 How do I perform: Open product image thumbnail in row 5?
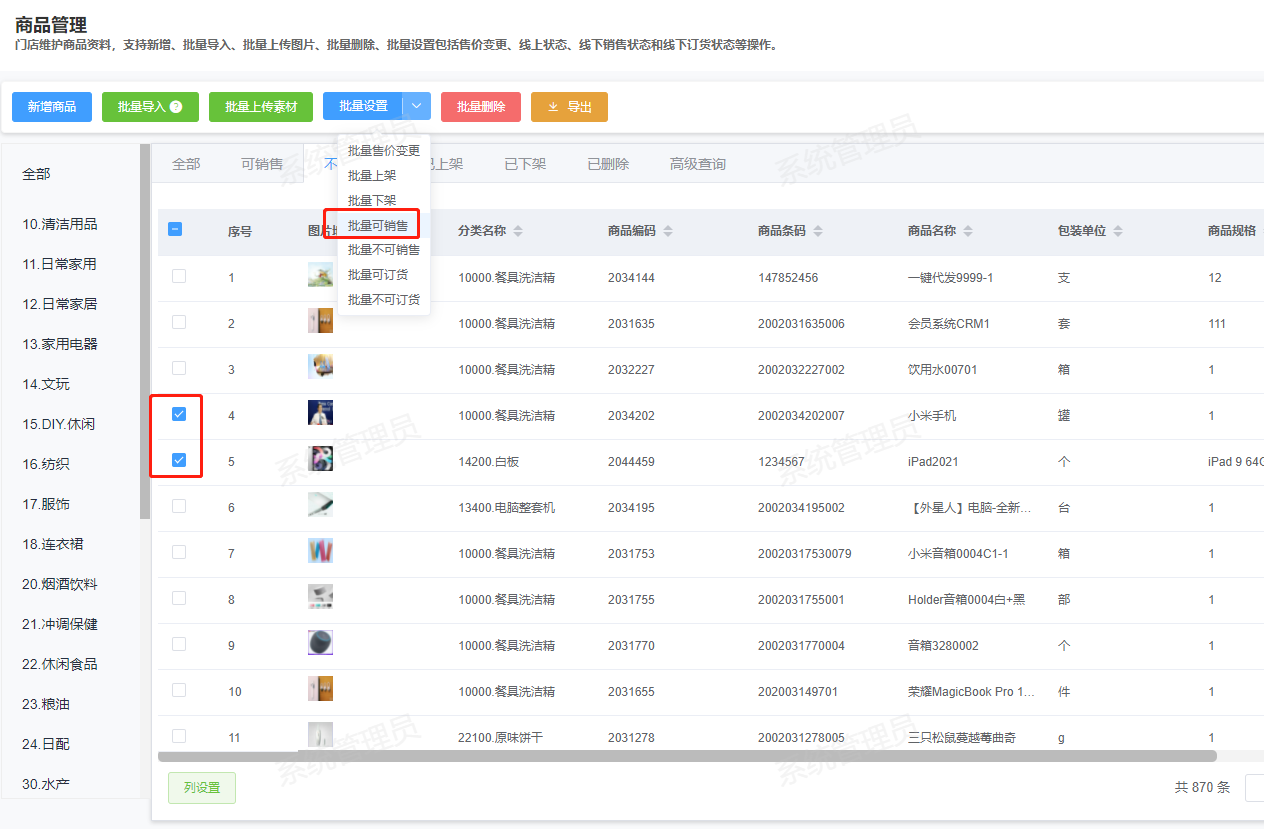pos(320,459)
